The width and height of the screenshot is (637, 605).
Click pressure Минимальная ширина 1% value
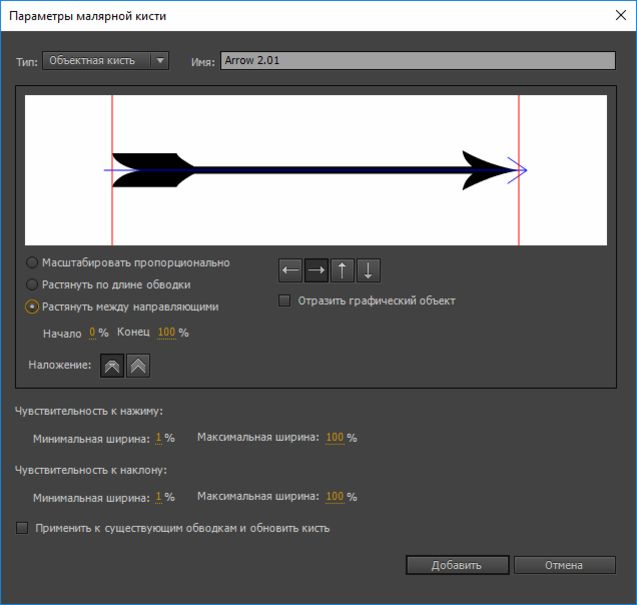point(158,438)
